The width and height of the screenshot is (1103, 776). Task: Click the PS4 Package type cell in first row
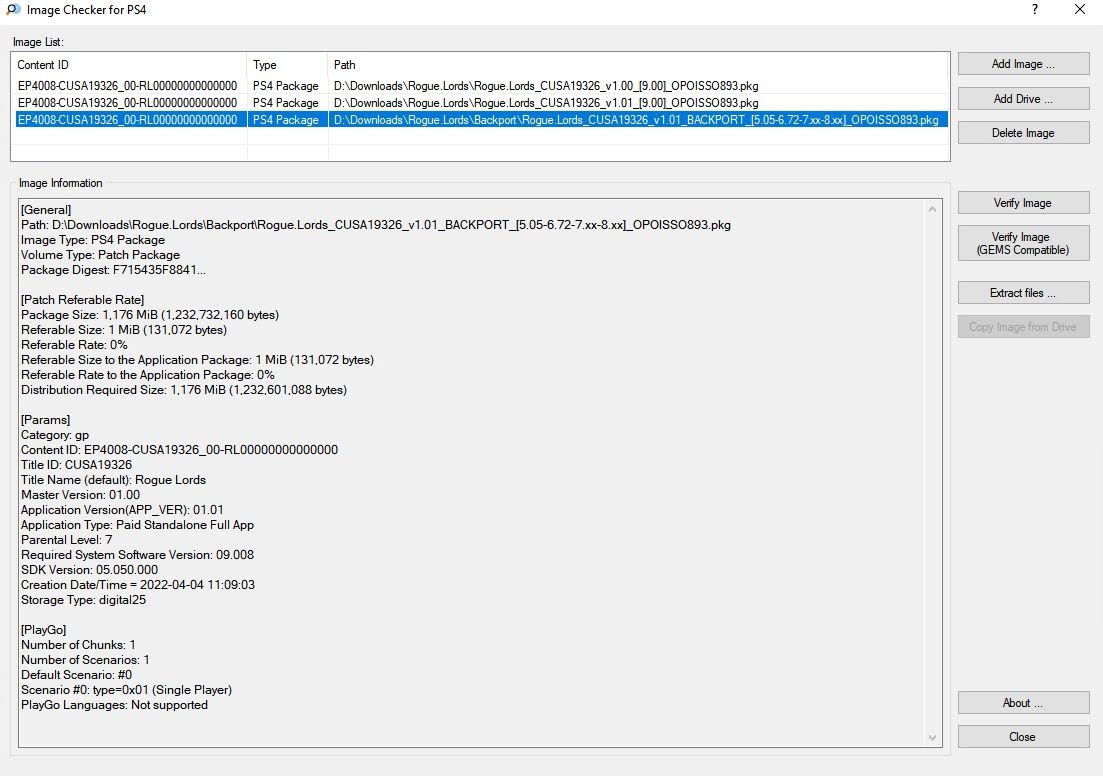click(x=286, y=86)
